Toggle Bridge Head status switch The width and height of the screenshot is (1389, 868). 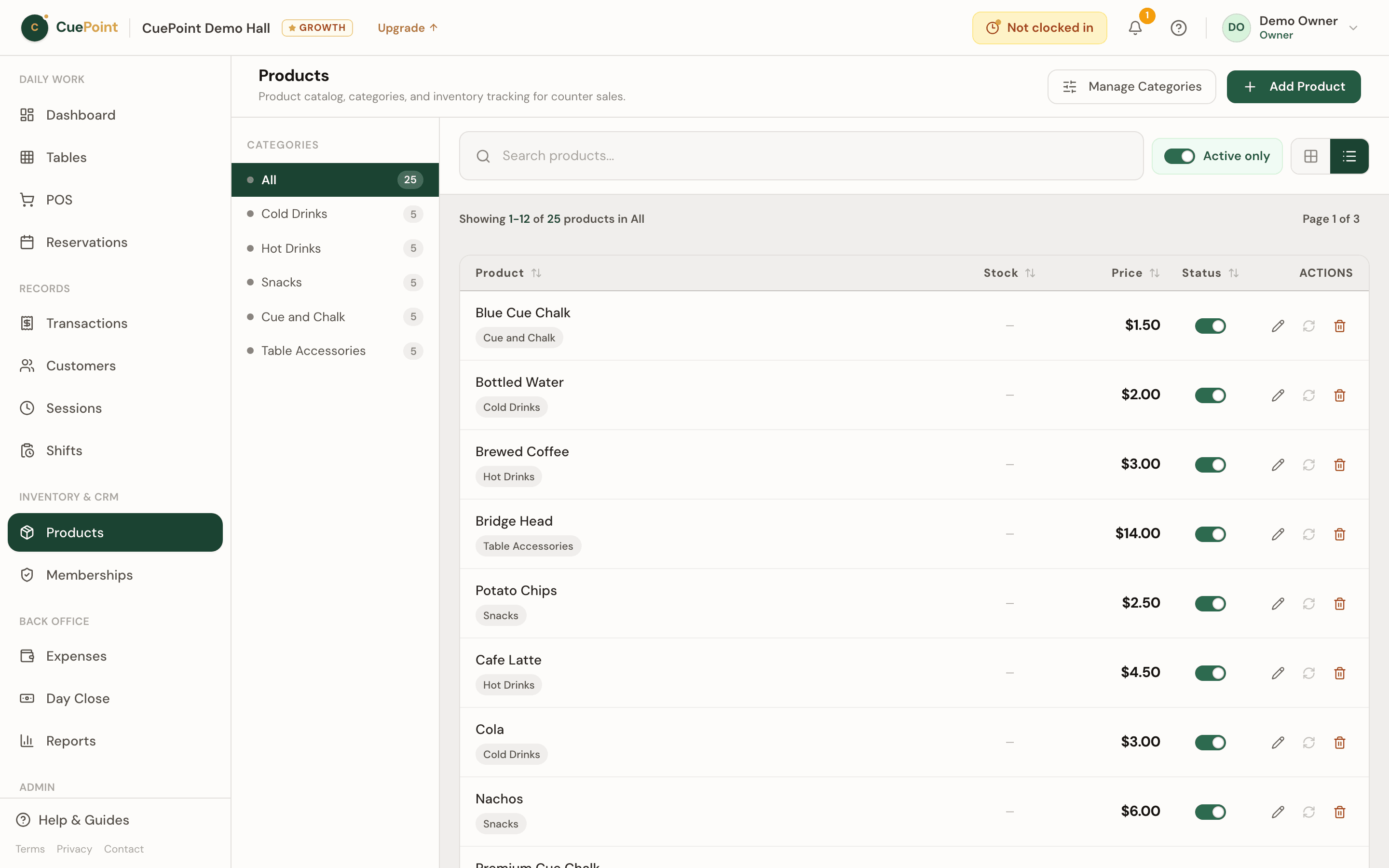click(1210, 534)
